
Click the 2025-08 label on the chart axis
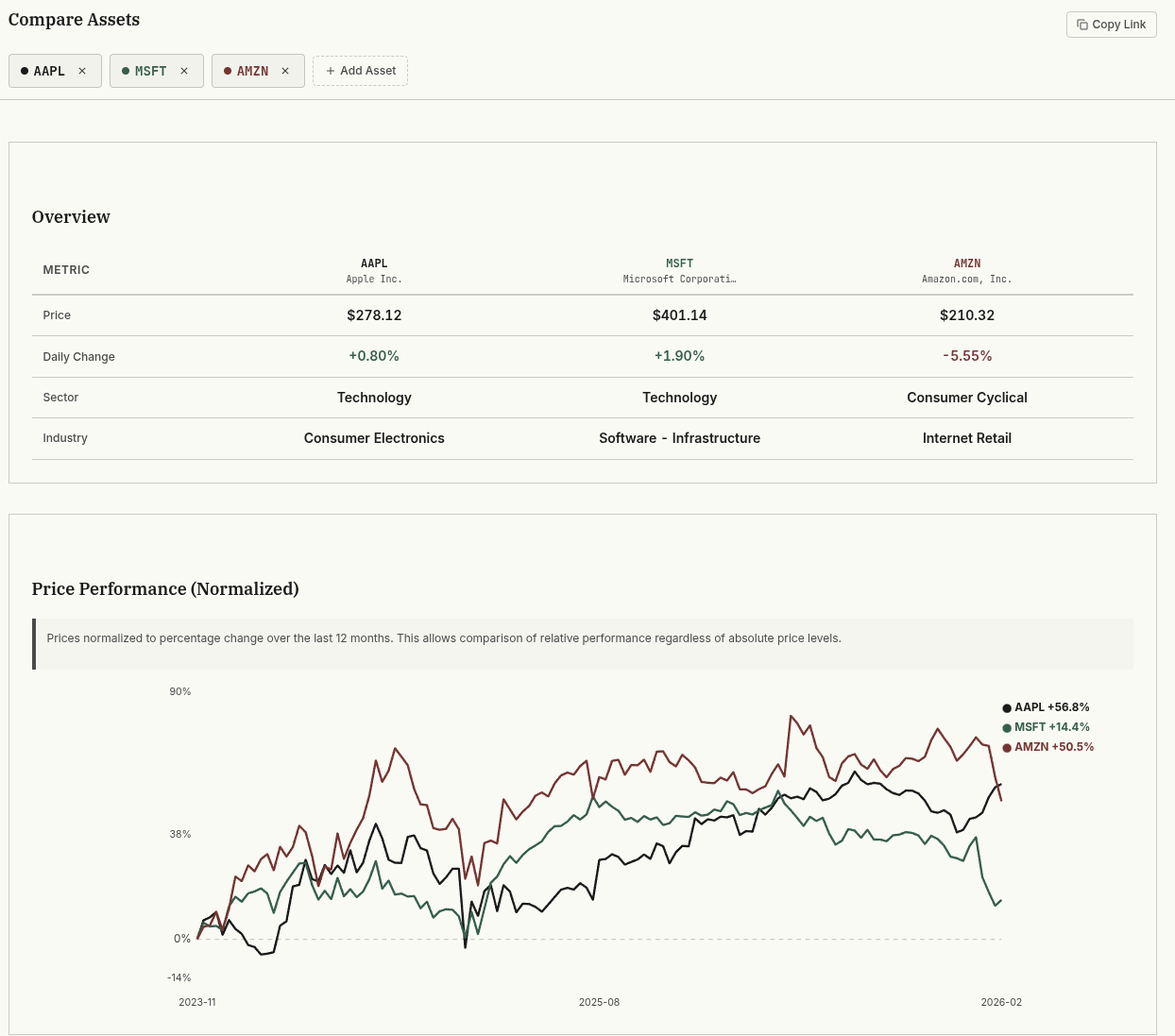pyautogui.click(x=599, y=1002)
